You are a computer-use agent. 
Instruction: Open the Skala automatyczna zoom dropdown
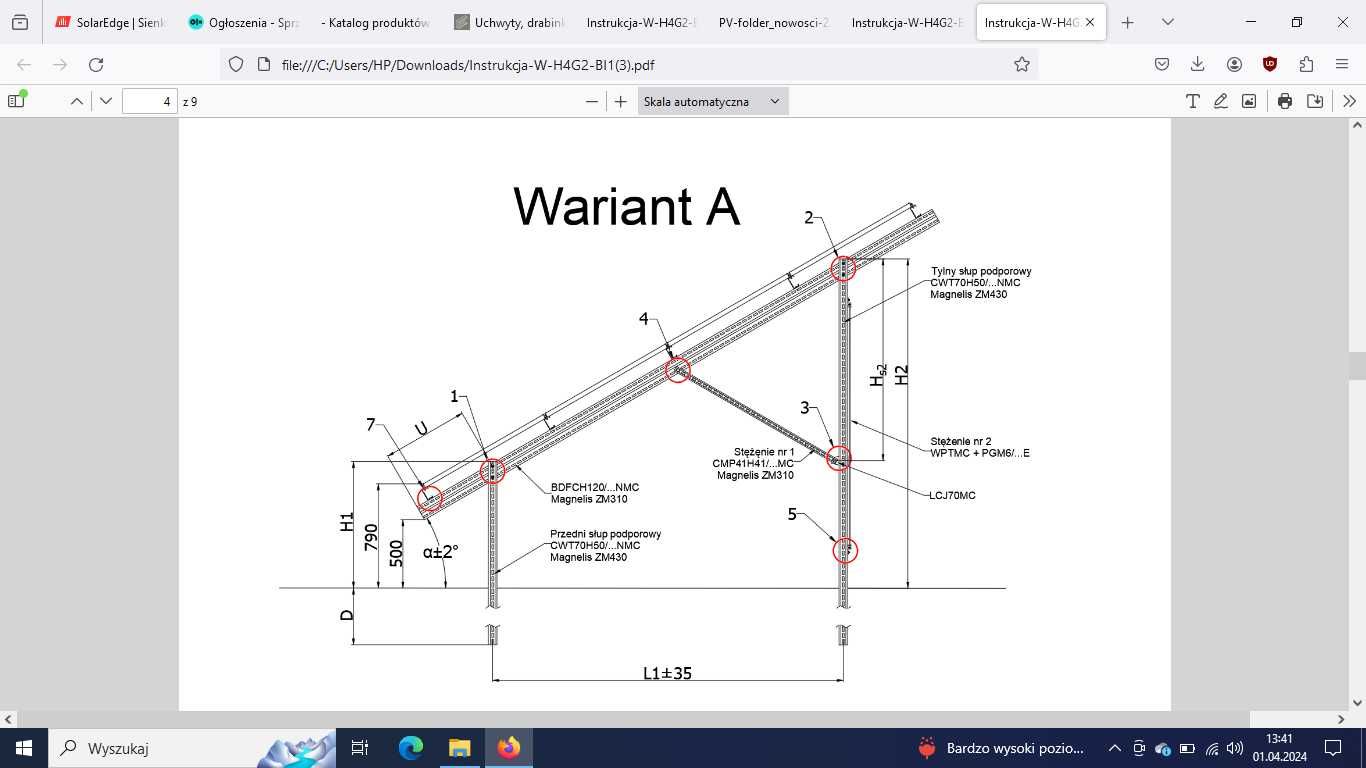coord(713,101)
